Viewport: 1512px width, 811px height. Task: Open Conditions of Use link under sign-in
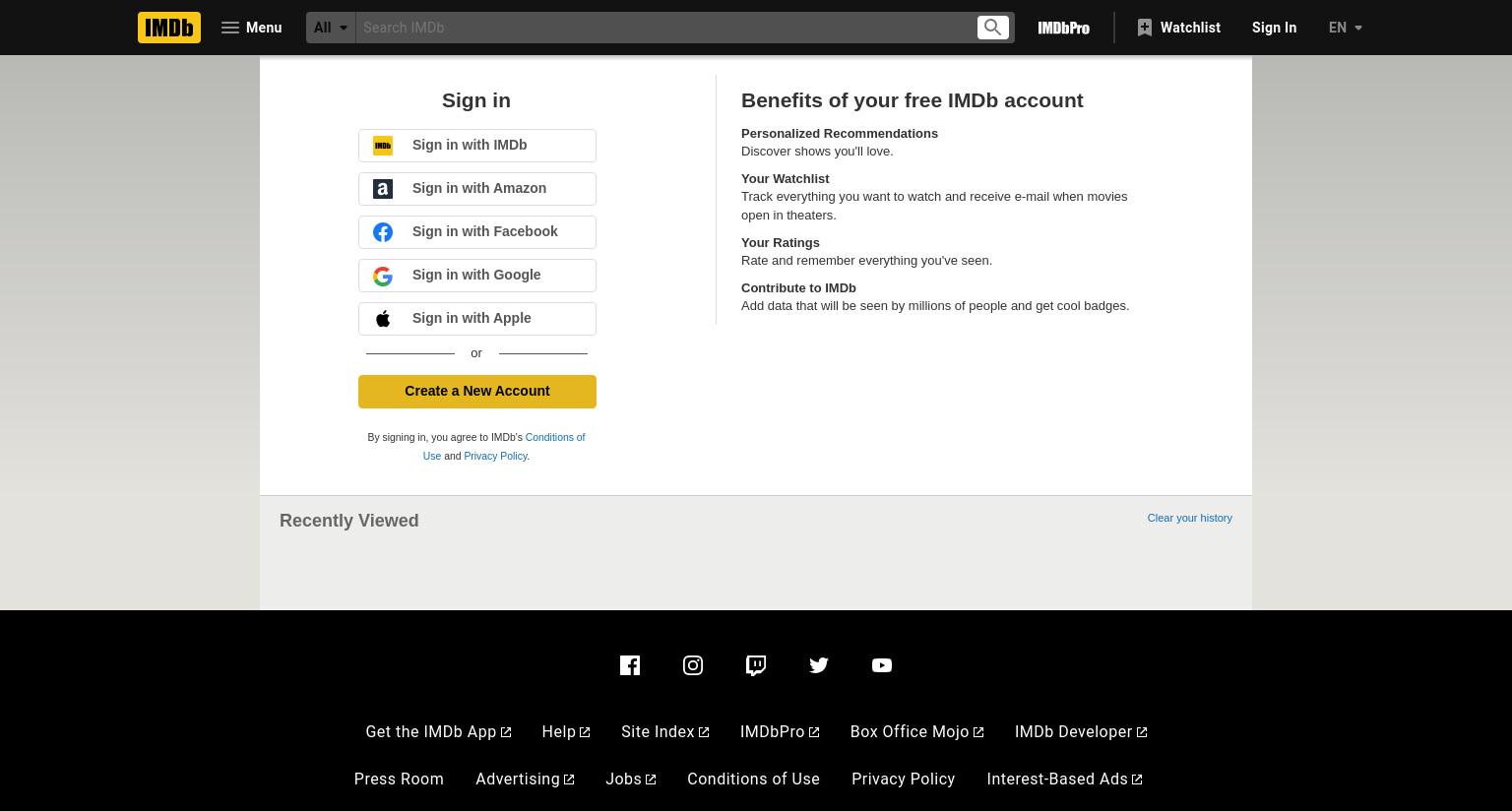coord(554,437)
